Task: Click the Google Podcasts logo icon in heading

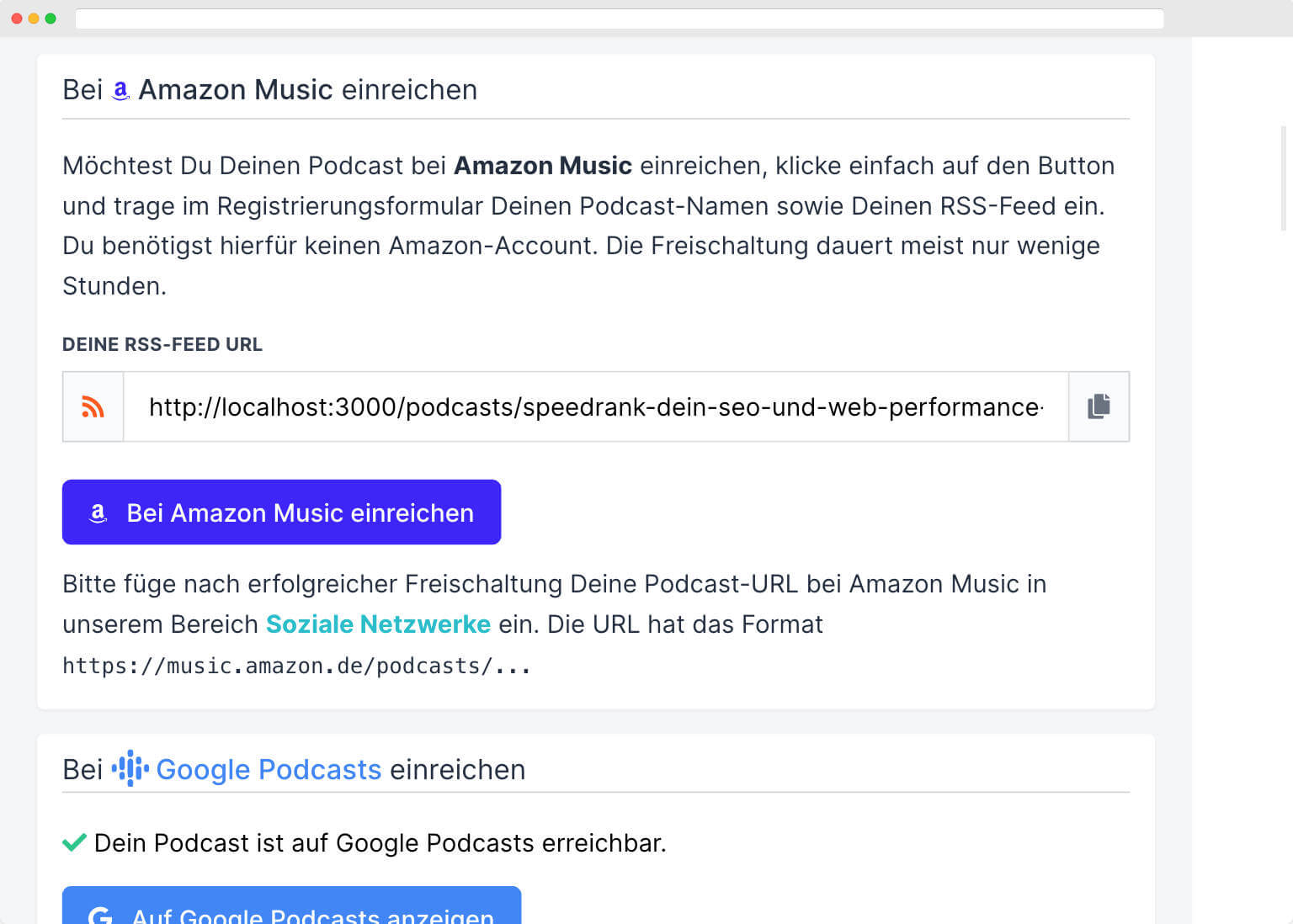Action: (x=130, y=768)
